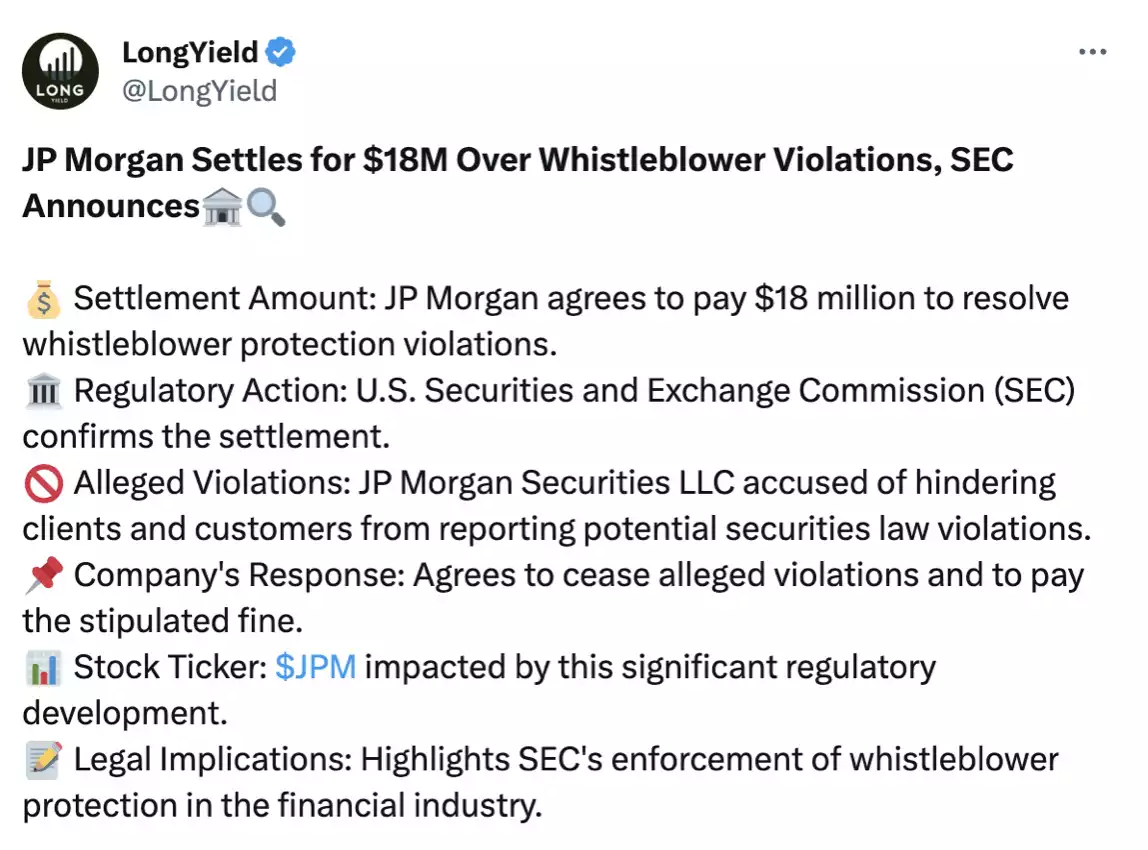
Task: Open the three-dot more options menu
Action: coord(1092,52)
